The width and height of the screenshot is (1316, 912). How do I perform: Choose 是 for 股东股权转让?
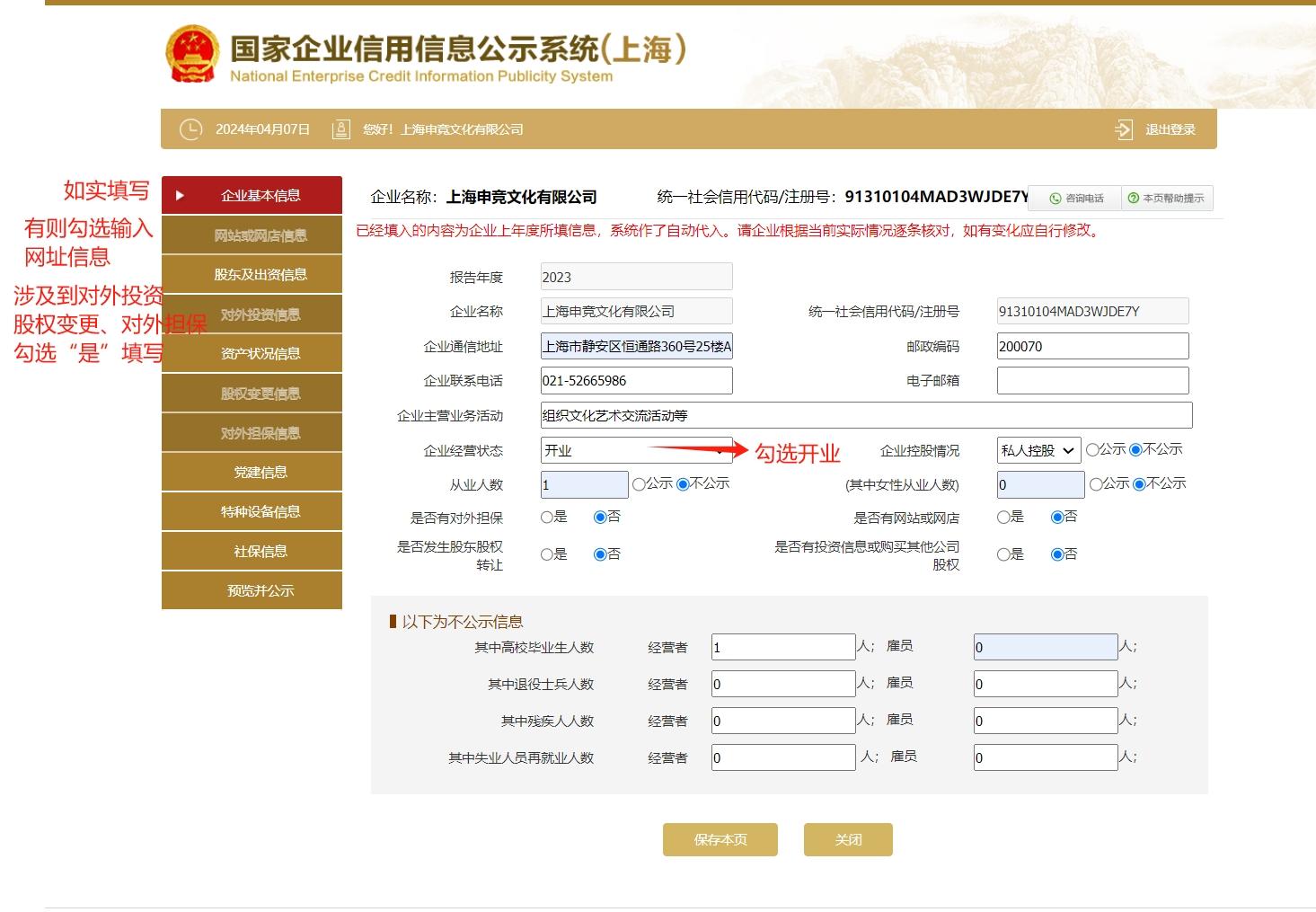(547, 554)
